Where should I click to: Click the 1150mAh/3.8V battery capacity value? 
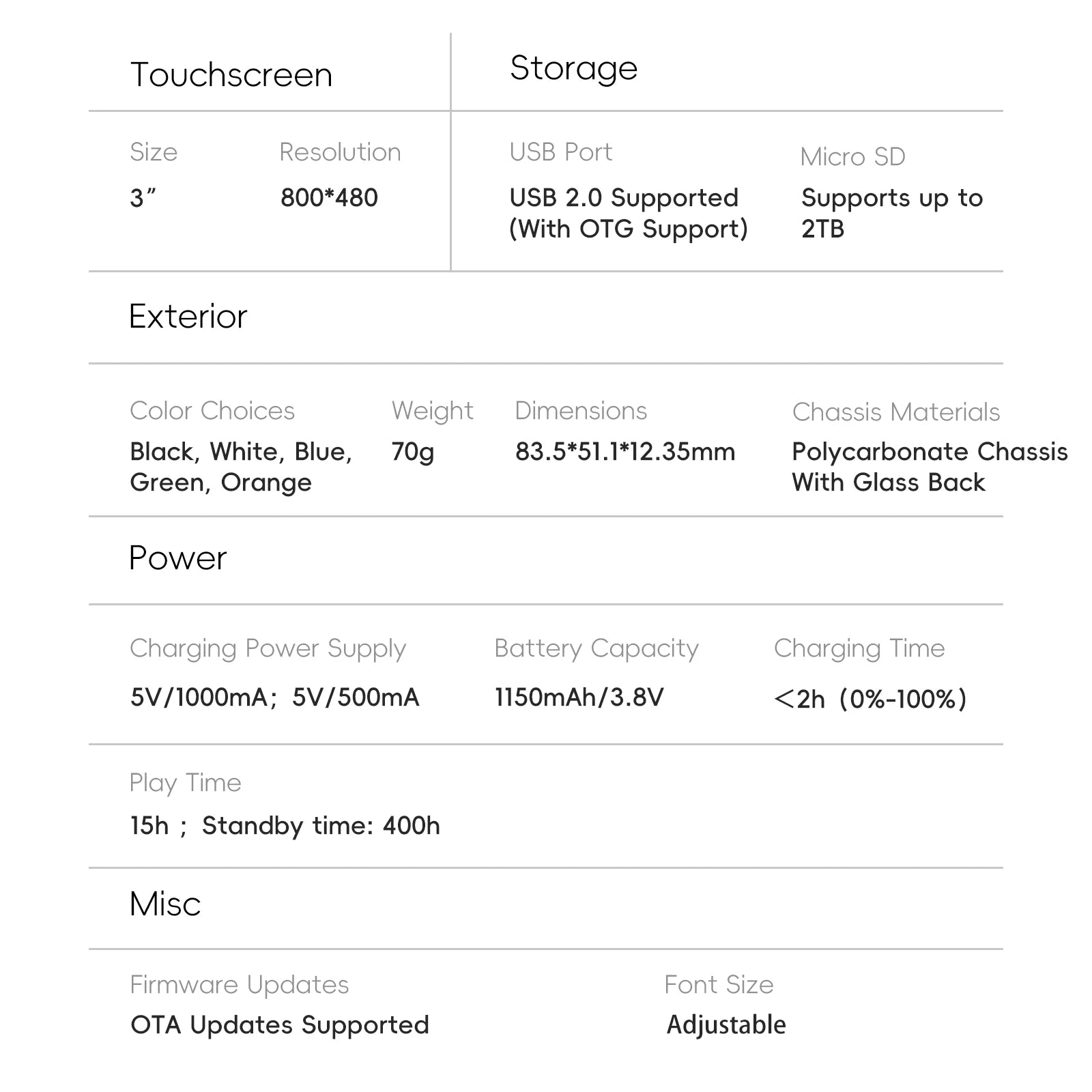pyautogui.click(x=579, y=698)
